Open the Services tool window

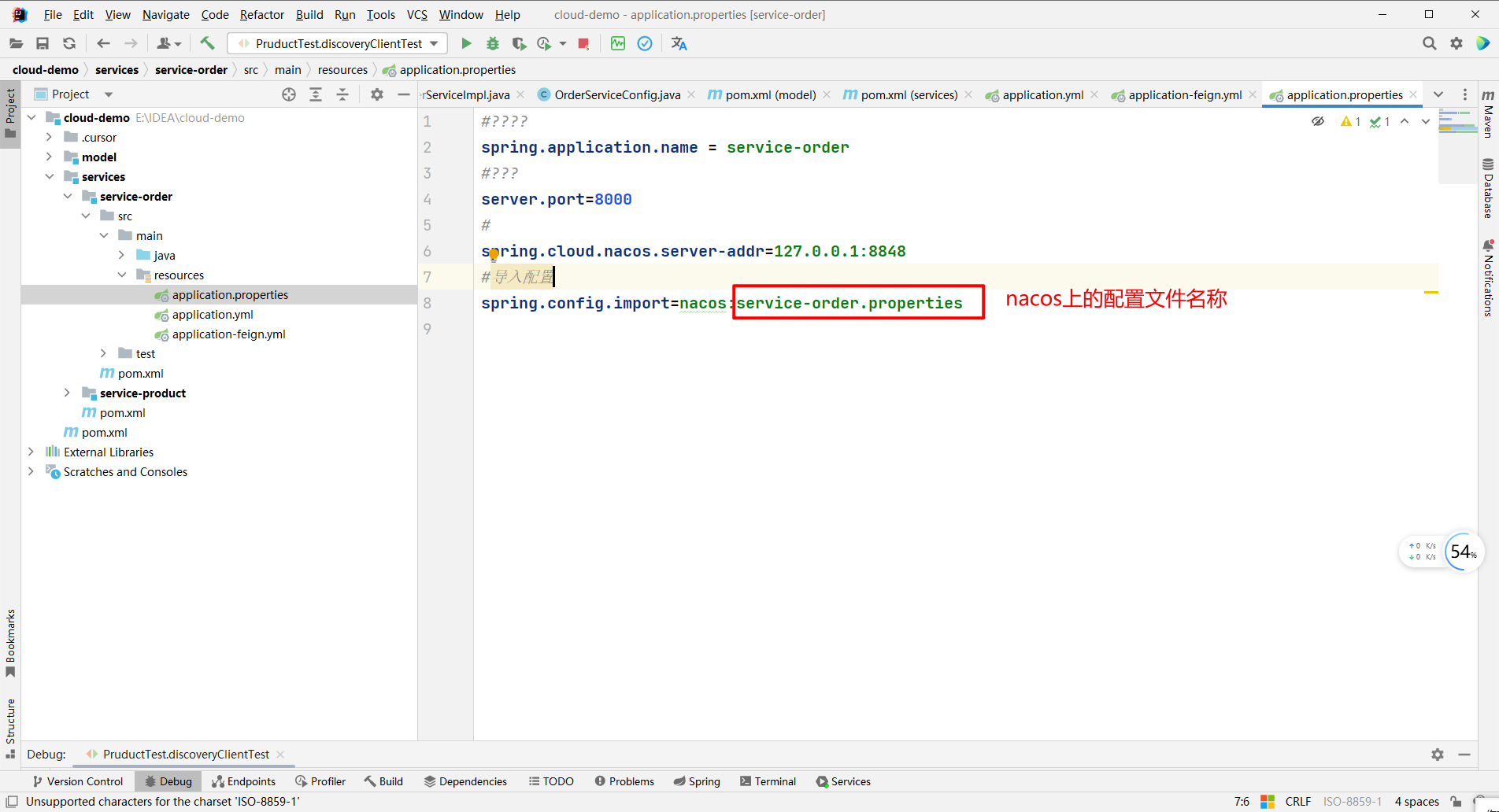click(x=843, y=781)
